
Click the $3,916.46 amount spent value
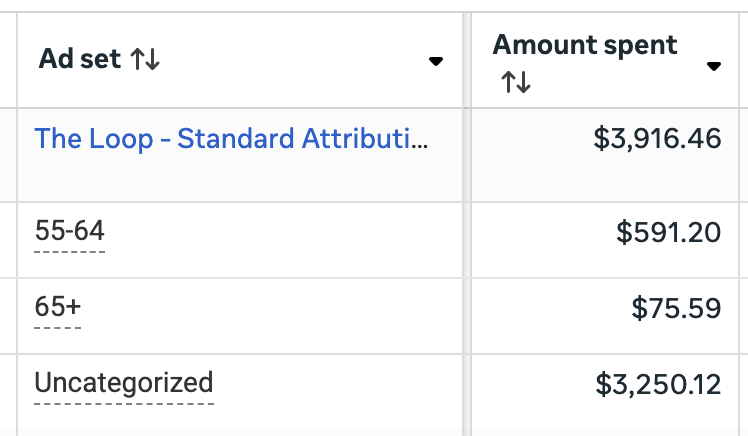coord(657,138)
